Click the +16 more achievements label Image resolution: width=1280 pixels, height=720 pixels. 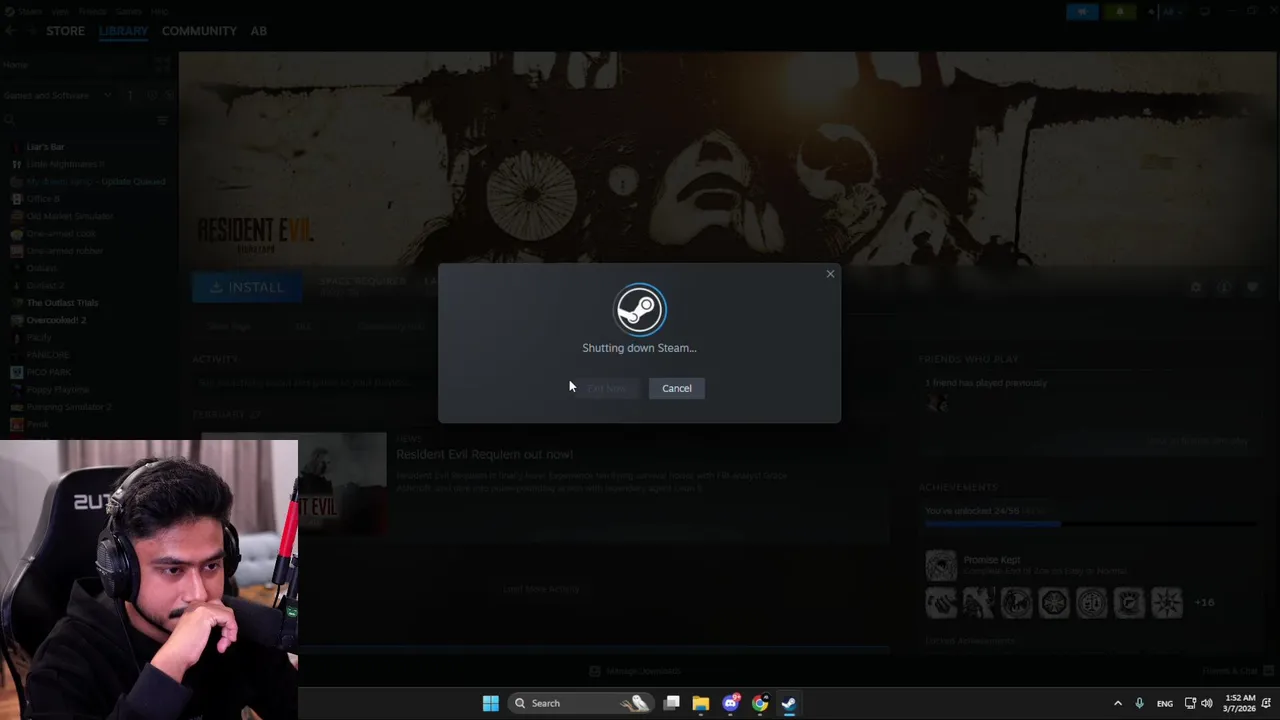pos(1204,602)
